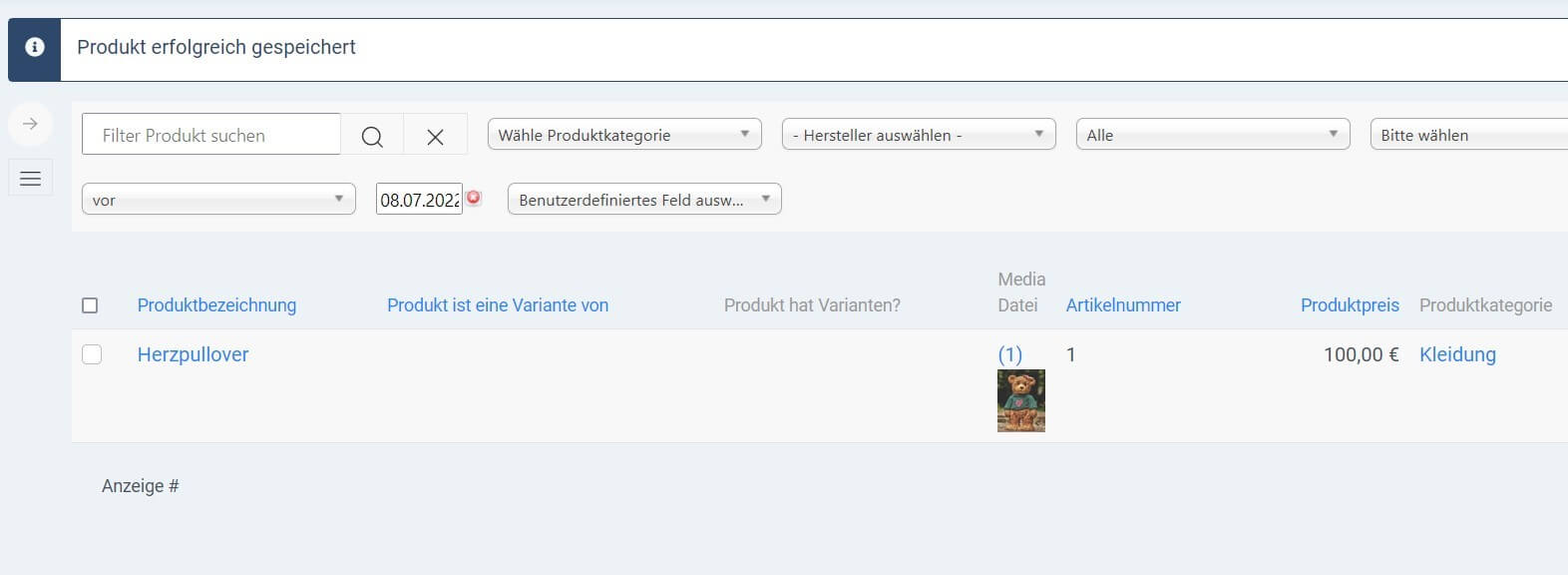The width and height of the screenshot is (1568, 575).
Task: Open the Wähle Produktkategorie dropdown
Action: pyautogui.click(x=624, y=135)
